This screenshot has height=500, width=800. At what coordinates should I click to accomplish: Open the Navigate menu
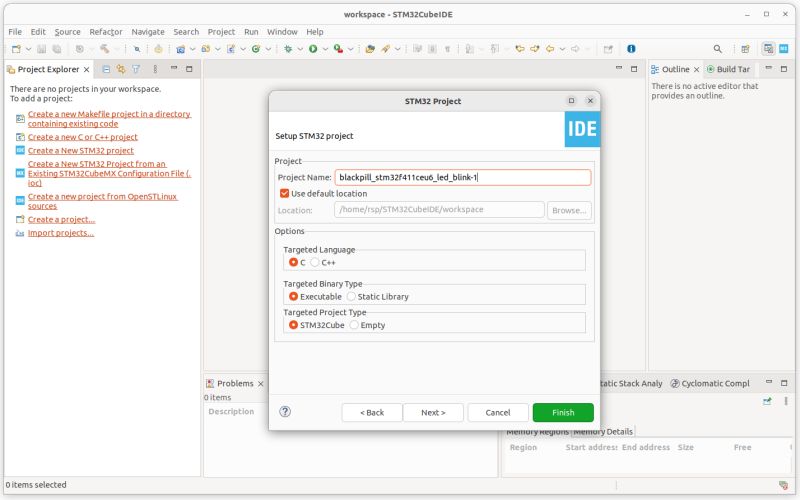(148, 32)
